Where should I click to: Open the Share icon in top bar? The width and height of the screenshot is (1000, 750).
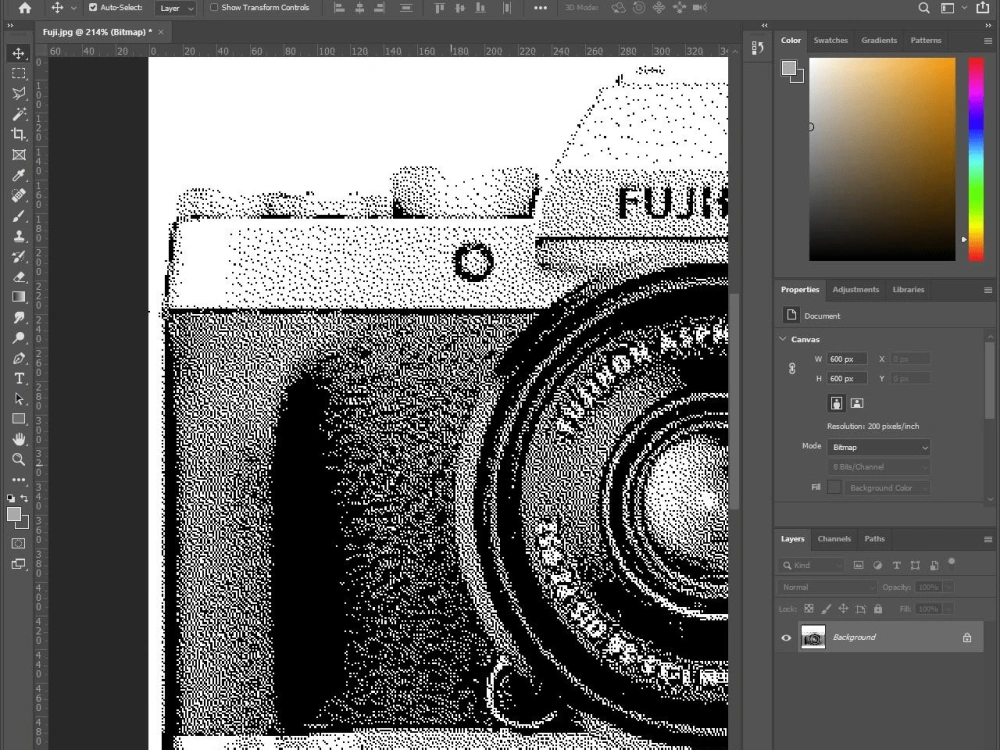pyautogui.click(x=983, y=8)
